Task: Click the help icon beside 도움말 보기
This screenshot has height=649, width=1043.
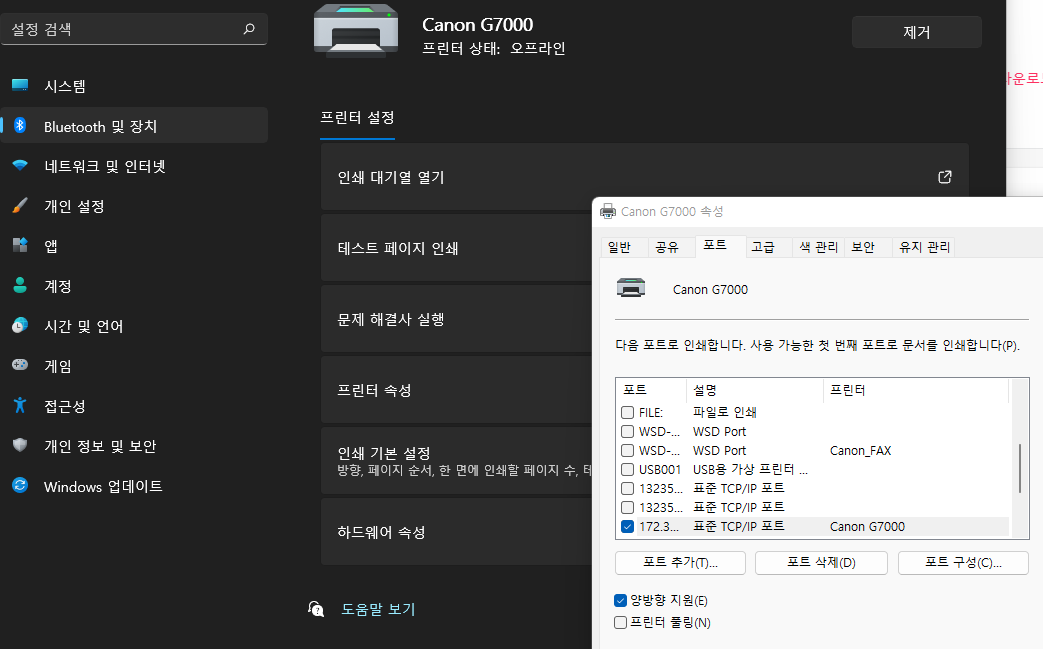Action: pyautogui.click(x=316, y=608)
